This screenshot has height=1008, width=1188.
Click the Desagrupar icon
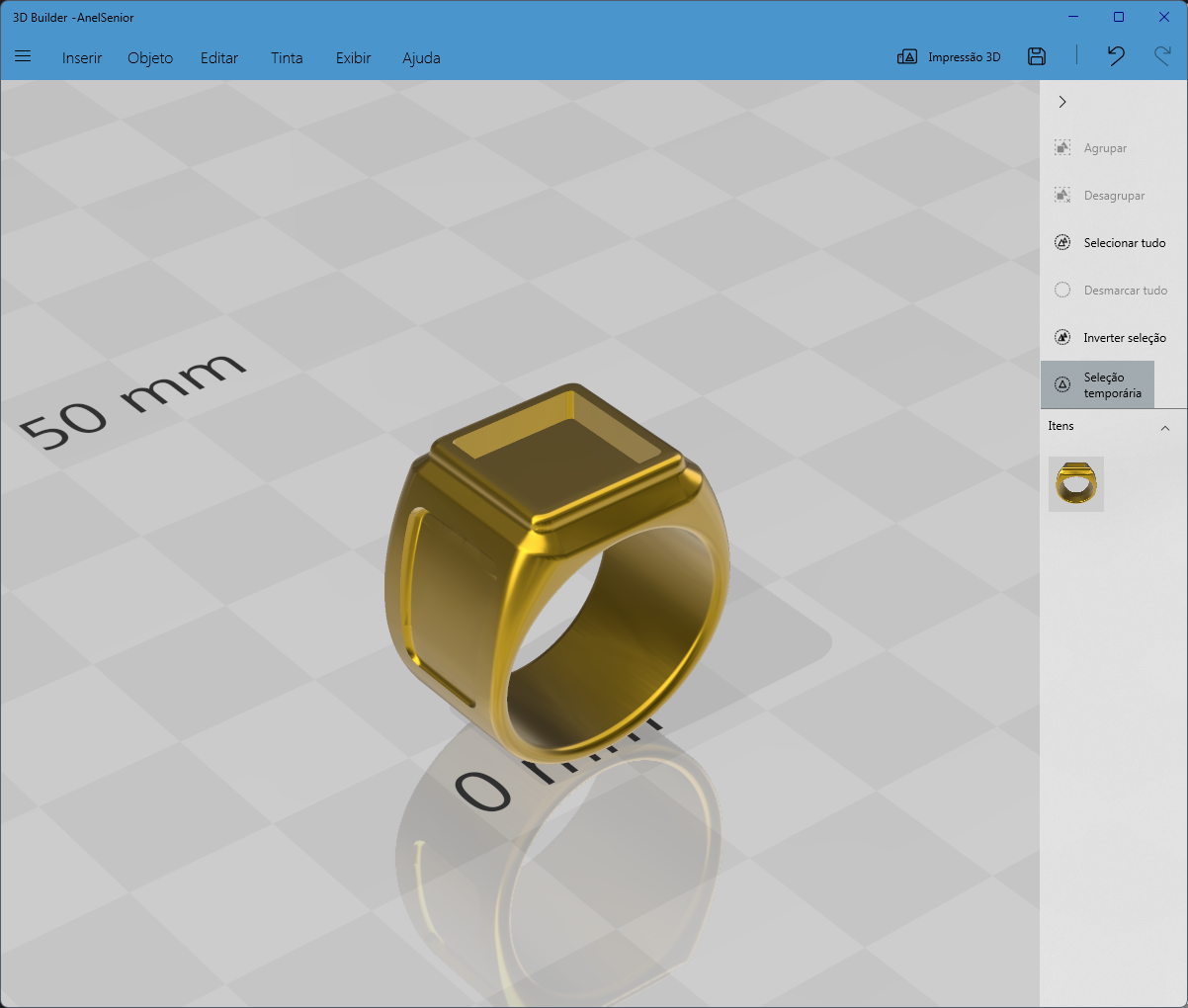click(1062, 195)
